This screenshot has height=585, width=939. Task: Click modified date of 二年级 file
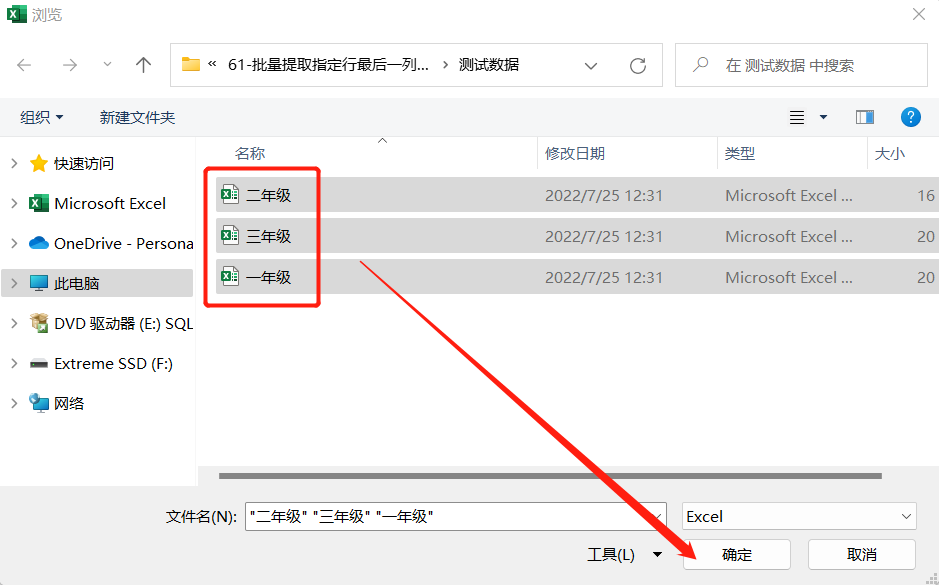pyautogui.click(x=604, y=196)
